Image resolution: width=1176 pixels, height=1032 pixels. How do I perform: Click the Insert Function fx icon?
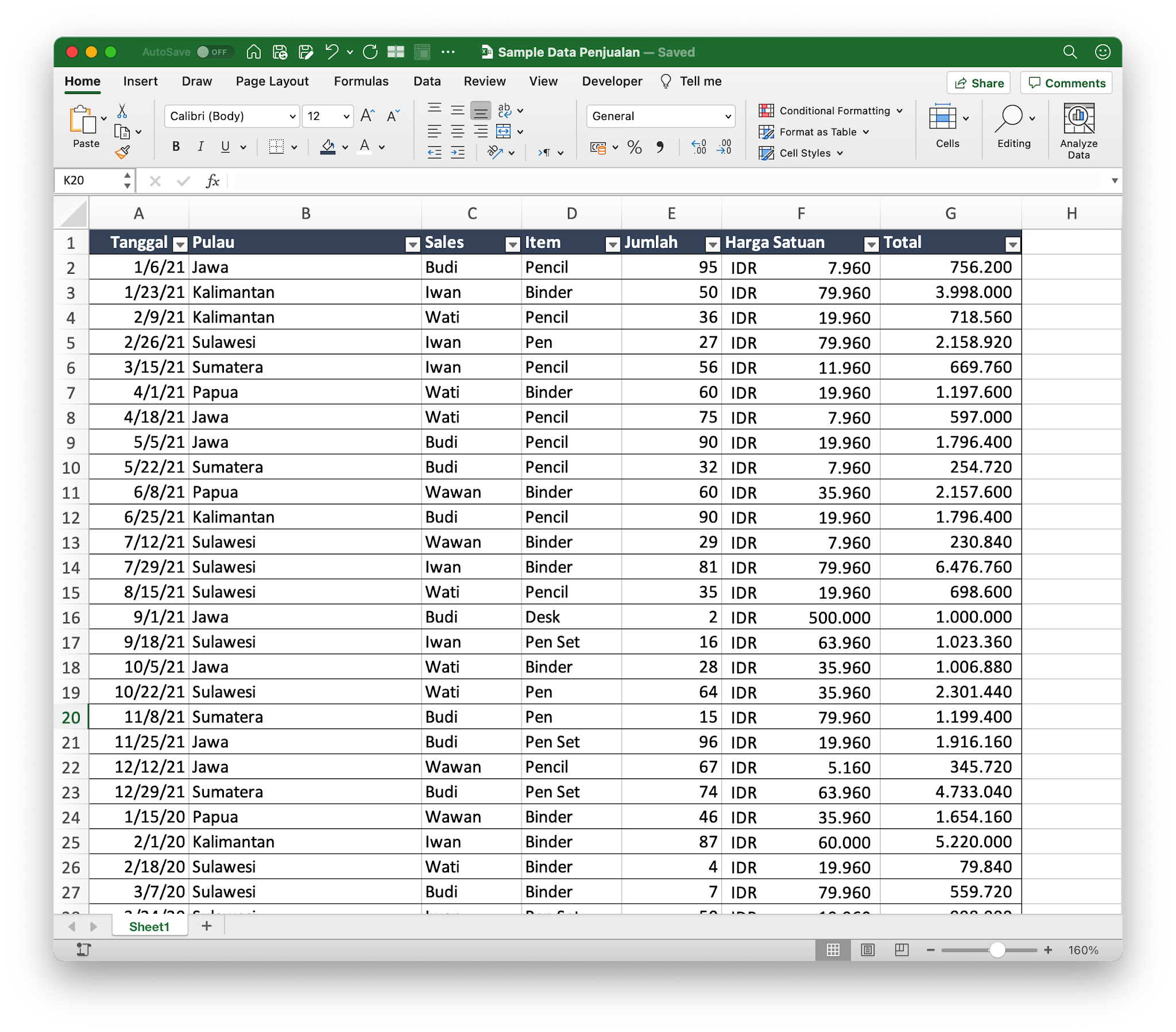[x=212, y=181]
